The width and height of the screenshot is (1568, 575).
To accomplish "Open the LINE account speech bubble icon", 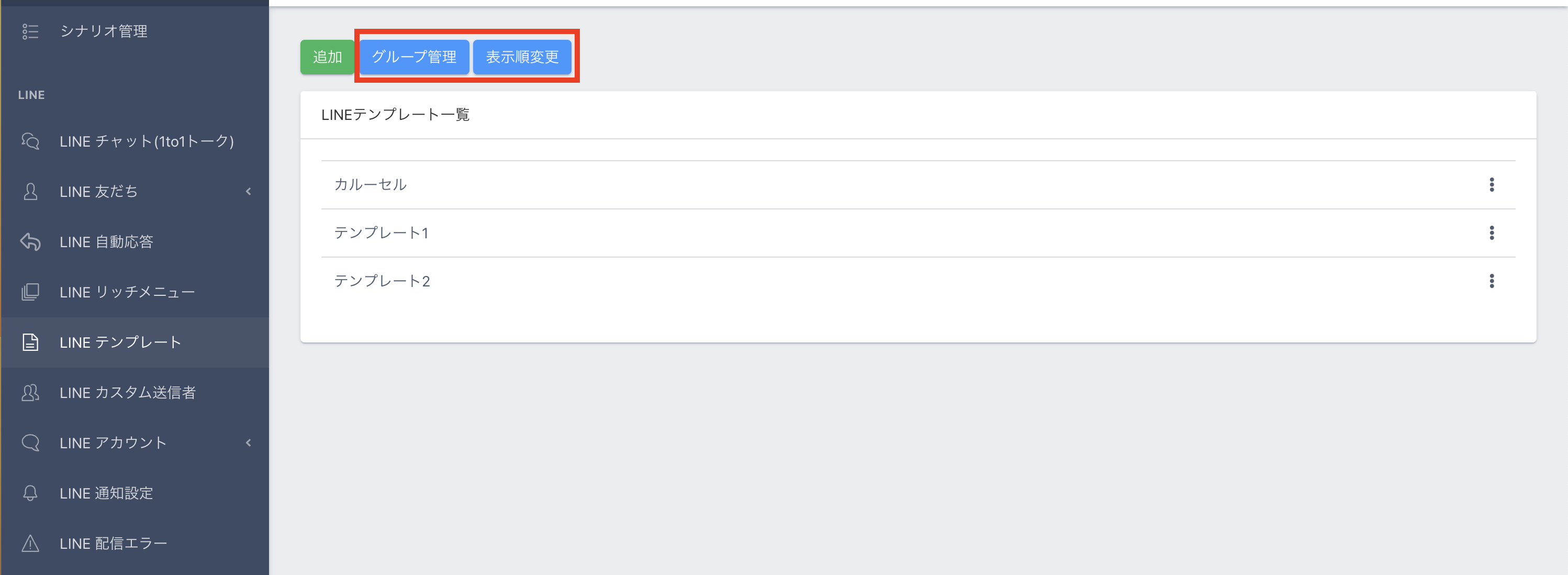I will click(x=30, y=443).
